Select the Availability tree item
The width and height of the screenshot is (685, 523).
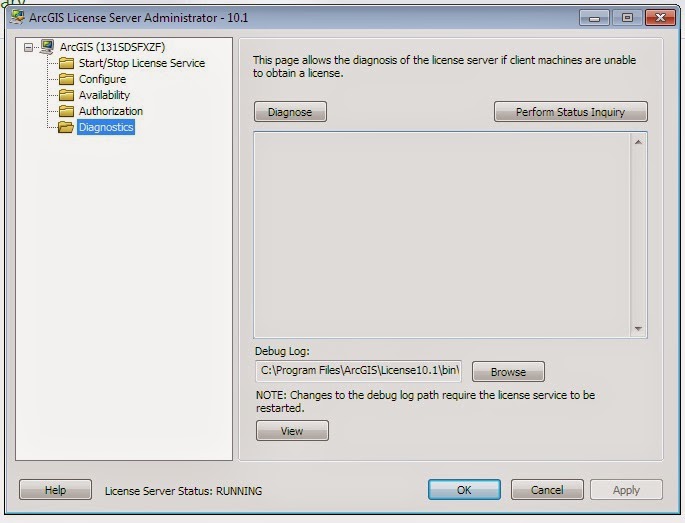click(x=104, y=95)
